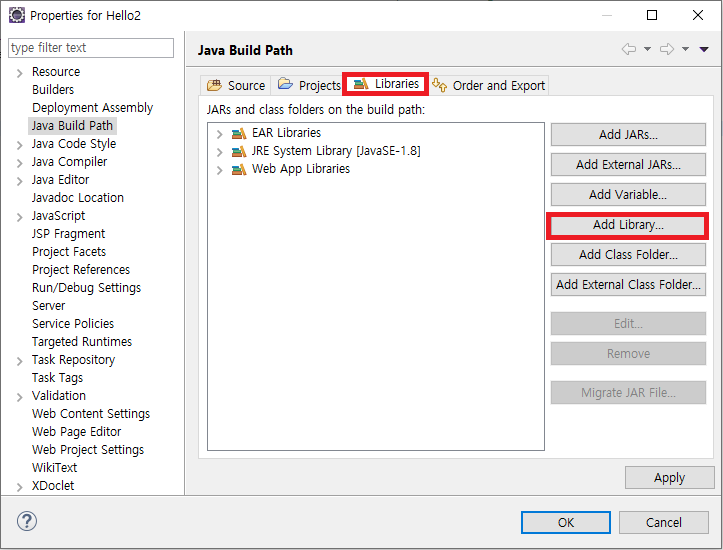The image size is (723, 550).
Task: Select Builders in the property tree
Action: tap(53, 89)
